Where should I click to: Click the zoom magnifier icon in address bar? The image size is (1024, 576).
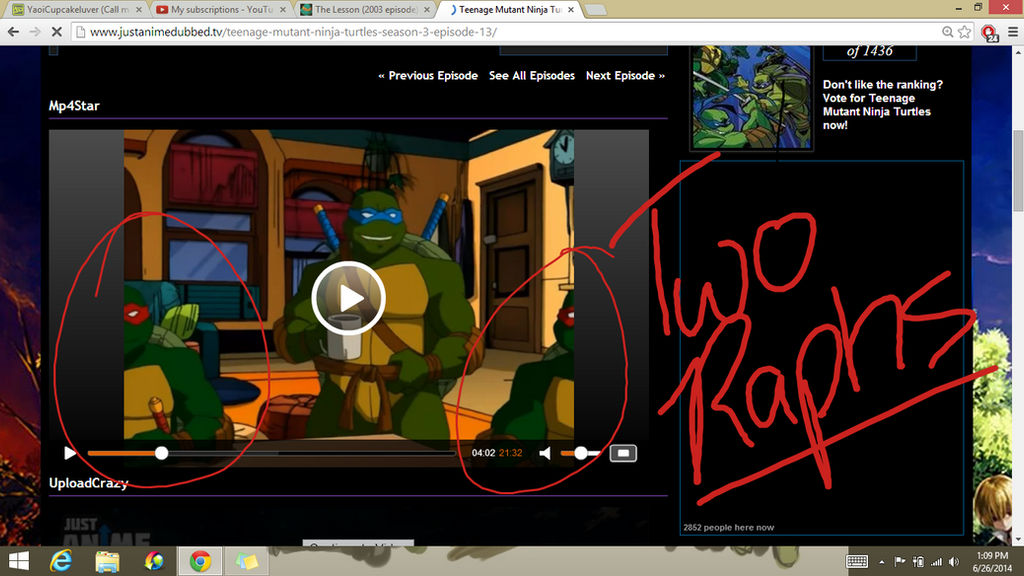947,32
